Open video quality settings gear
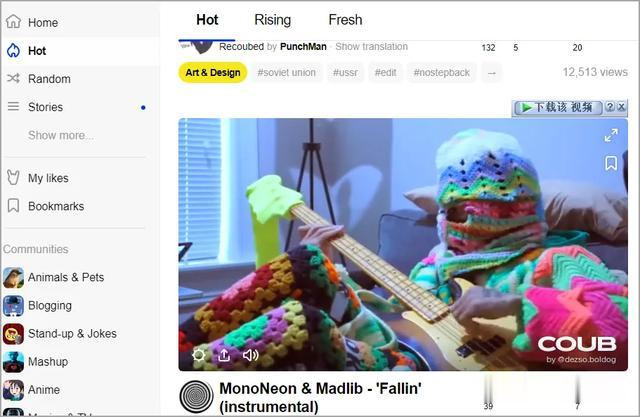The image size is (640, 417). pos(199,355)
